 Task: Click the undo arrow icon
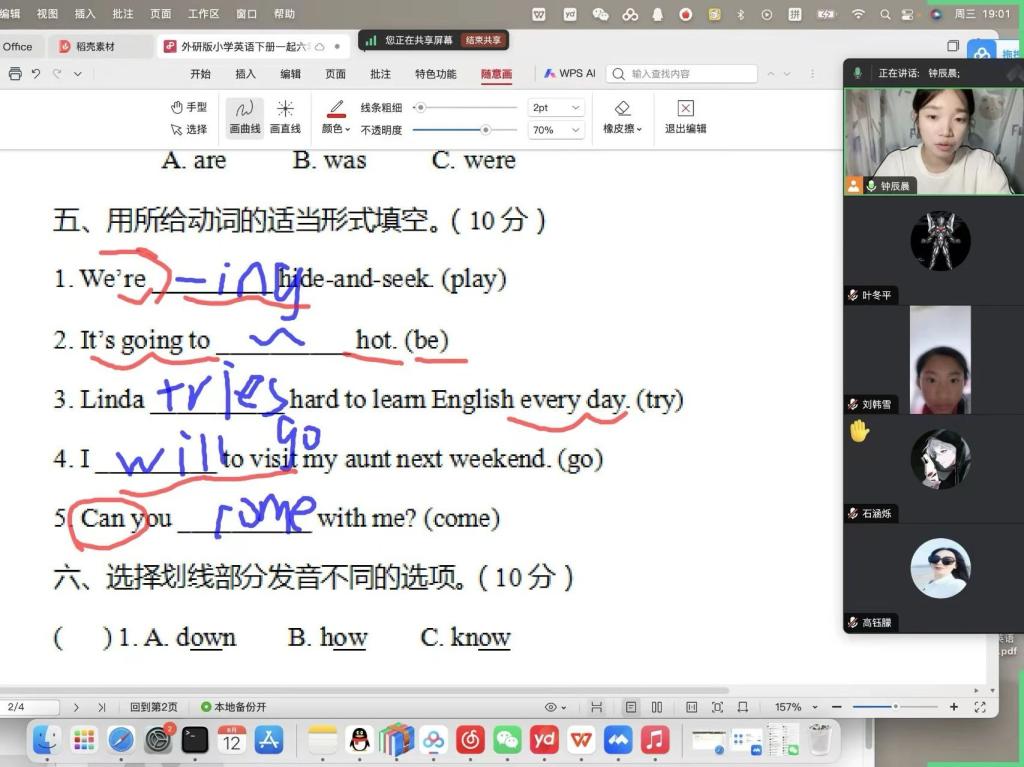[x=36, y=74]
